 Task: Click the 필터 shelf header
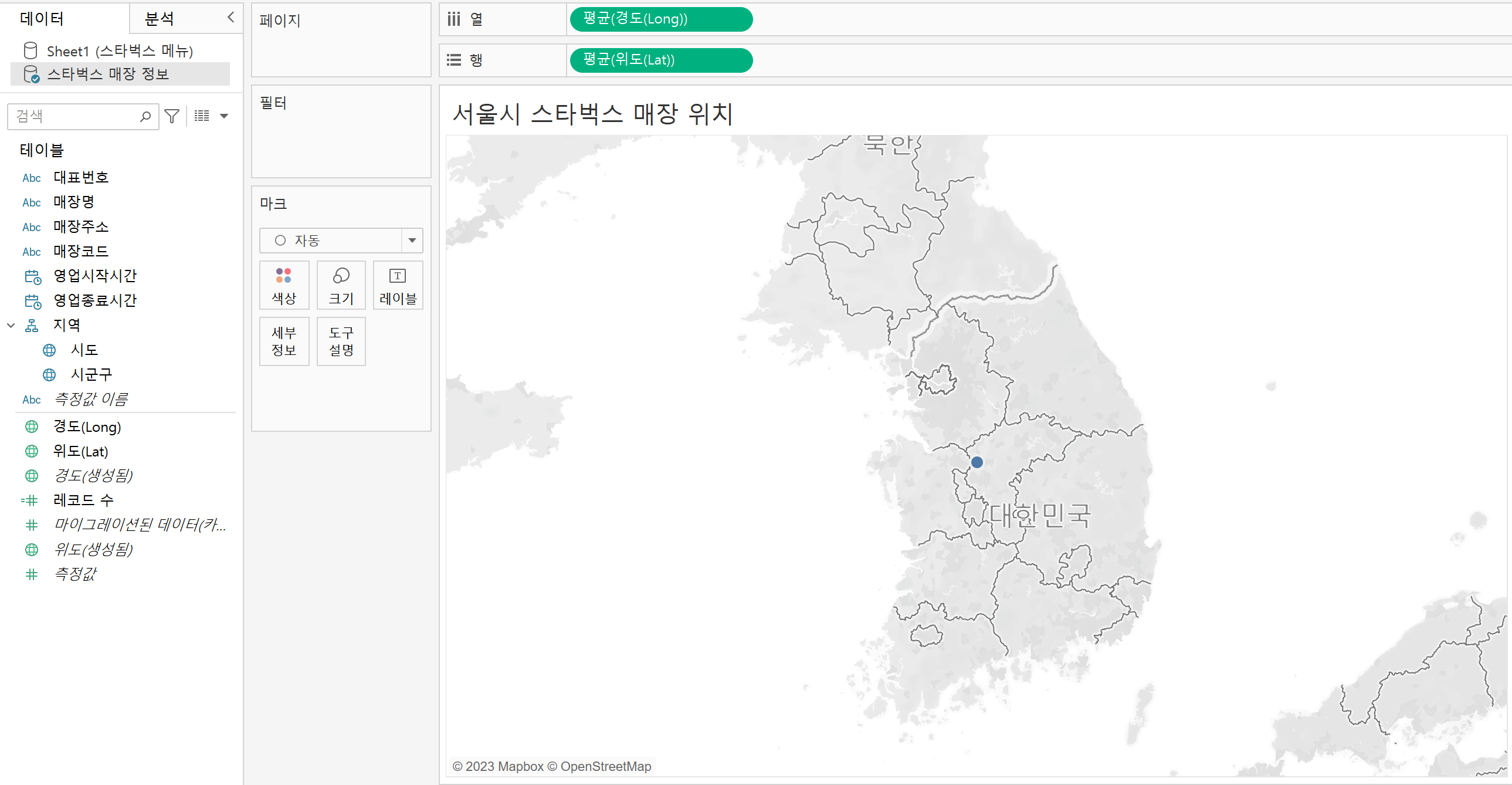(x=273, y=103)
